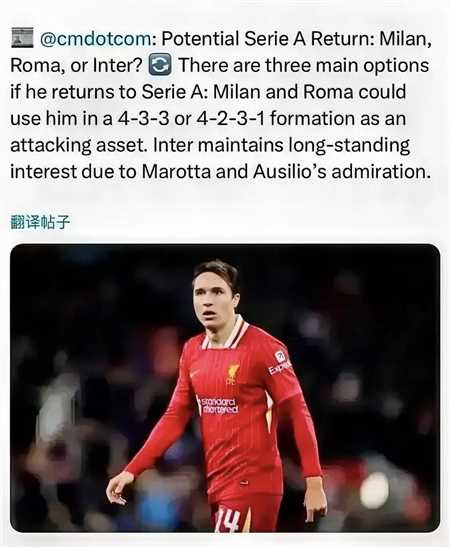The width and height of the screenshot is (450, 548).
Task: Click the text Roma, or Inter?
Action: coord(76,65)
